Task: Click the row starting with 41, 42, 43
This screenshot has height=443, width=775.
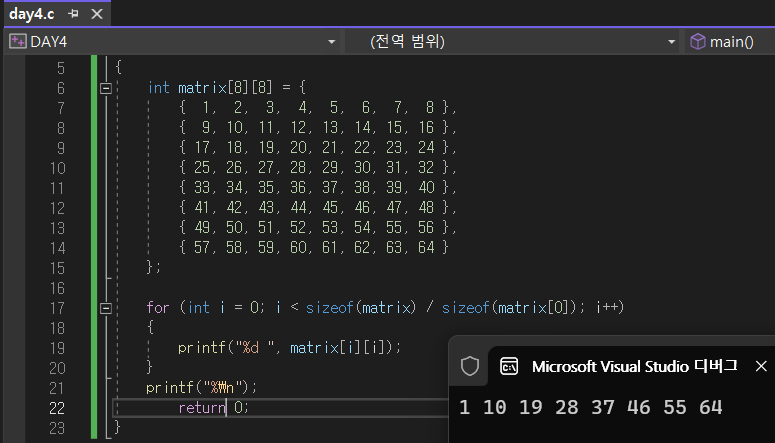Action: (318, 208)
